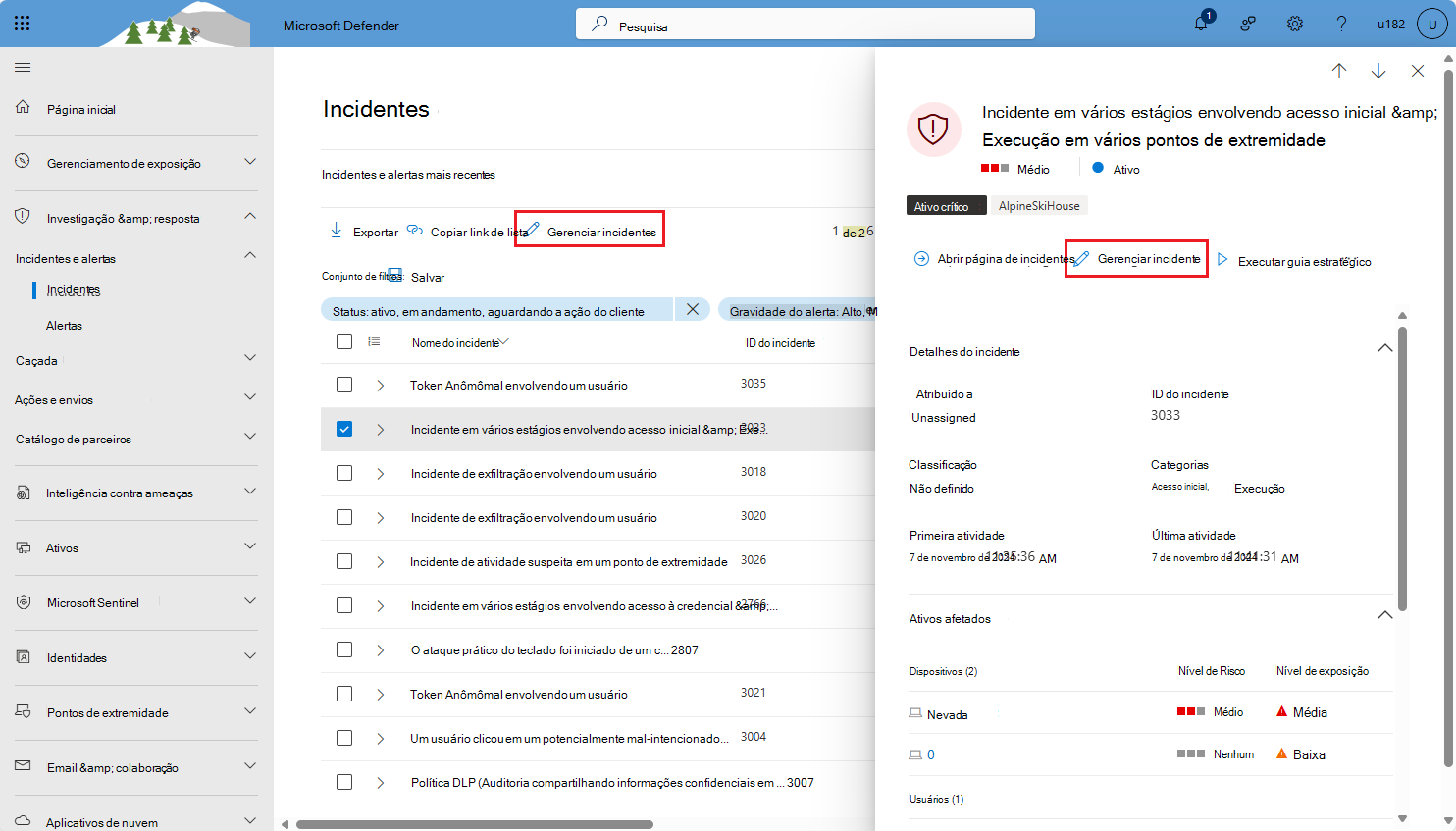
Task: Open the user account avatar menu
Action: (1432, 24)
